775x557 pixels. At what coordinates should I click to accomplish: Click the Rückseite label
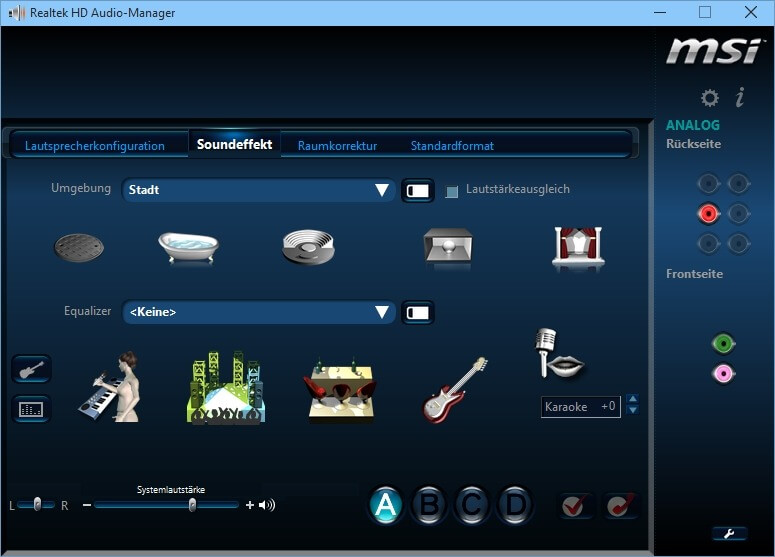click(x=693, y=144)
